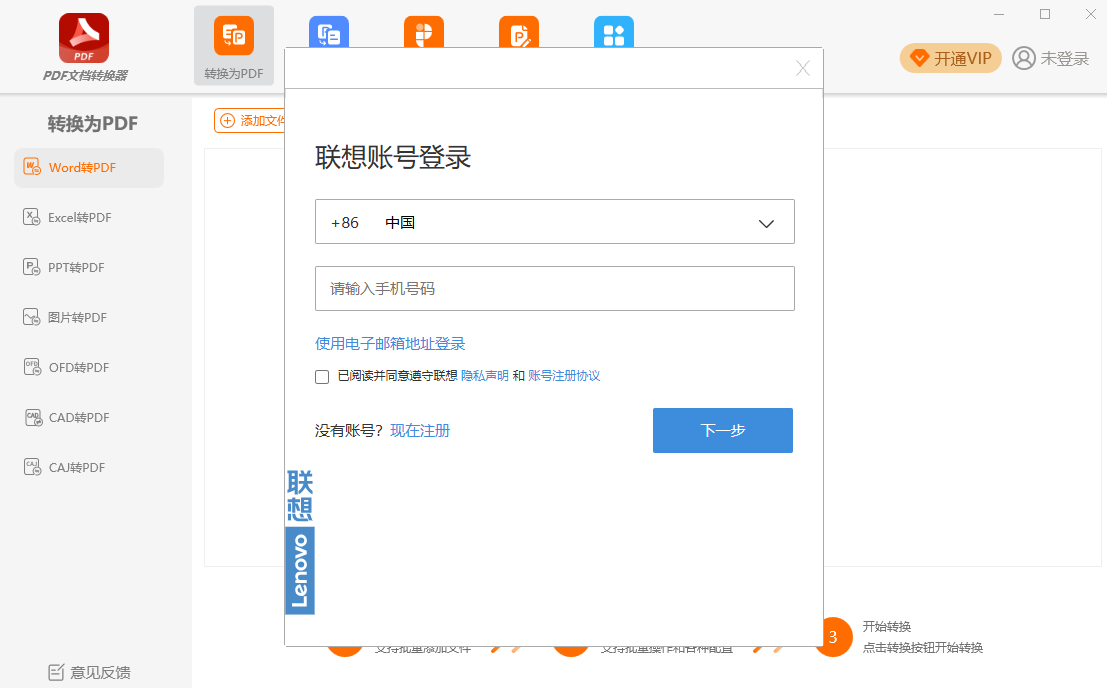This screenshot has width=1107, height=688.
Task: Click the 意见反馈 pencil icon
Action: coord(56,672)
